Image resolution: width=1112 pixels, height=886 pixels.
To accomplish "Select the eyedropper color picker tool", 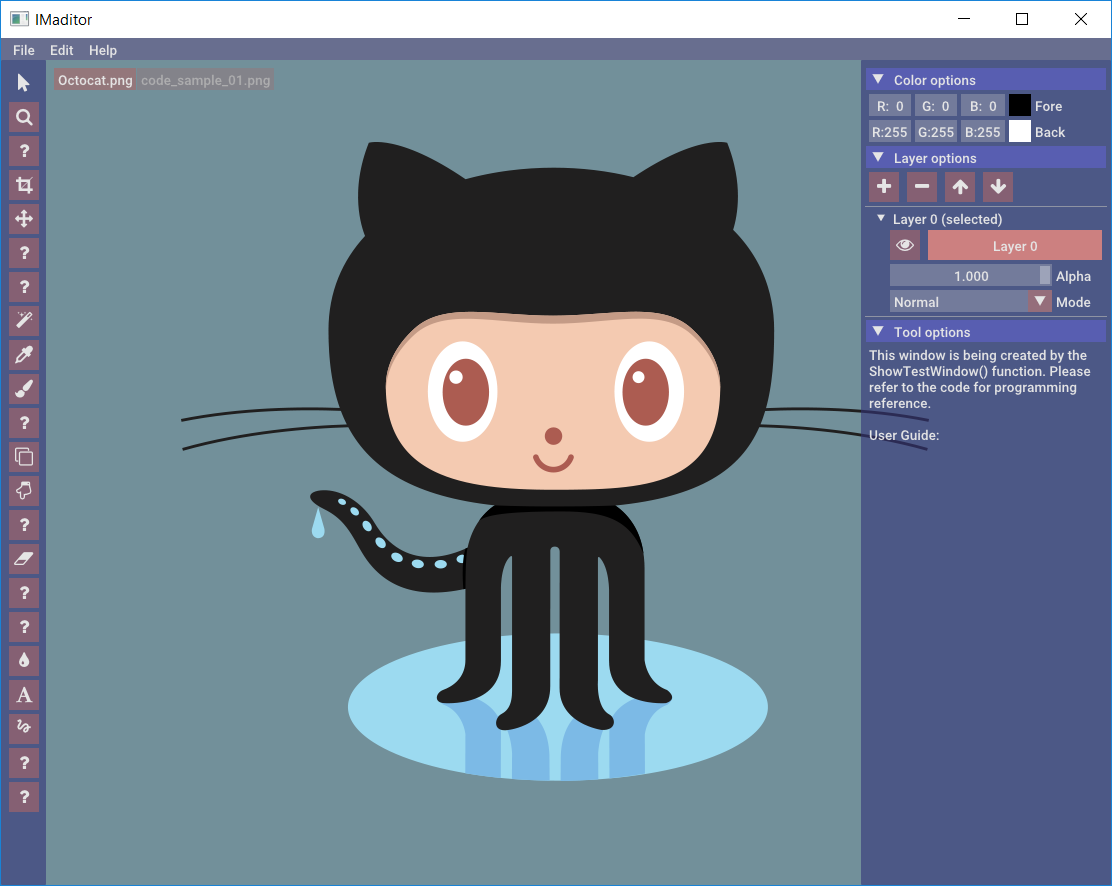I will coord(24,355).
